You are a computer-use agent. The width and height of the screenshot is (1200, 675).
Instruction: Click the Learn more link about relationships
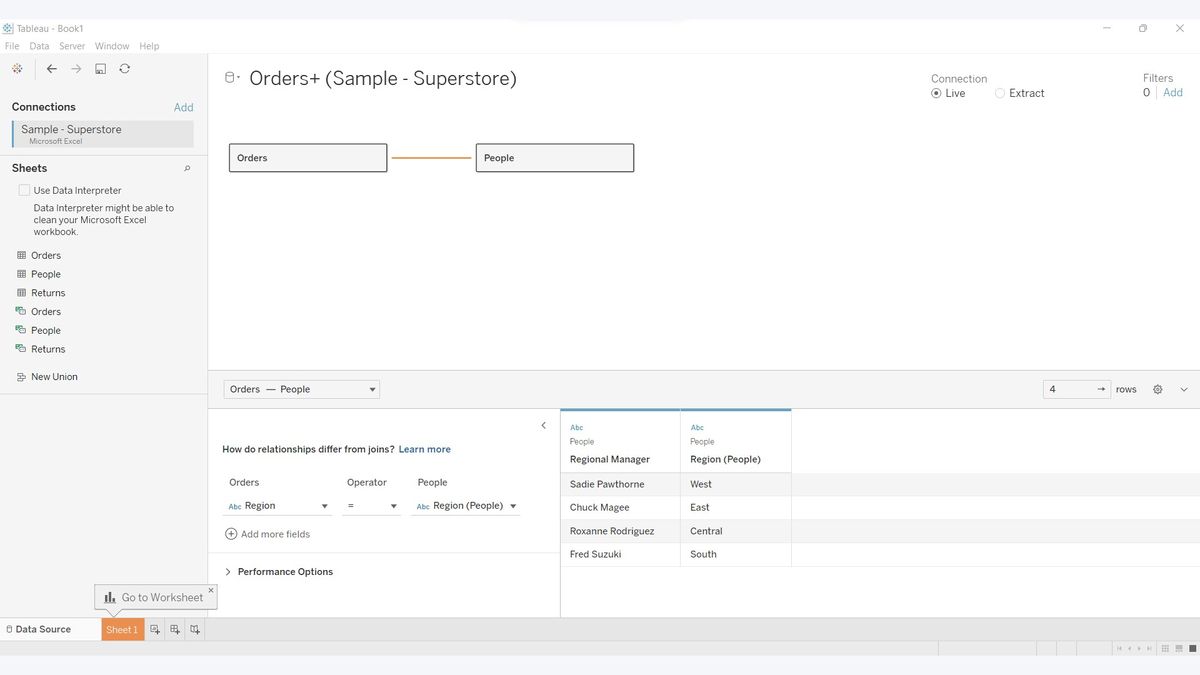click(x=424, y=449)
